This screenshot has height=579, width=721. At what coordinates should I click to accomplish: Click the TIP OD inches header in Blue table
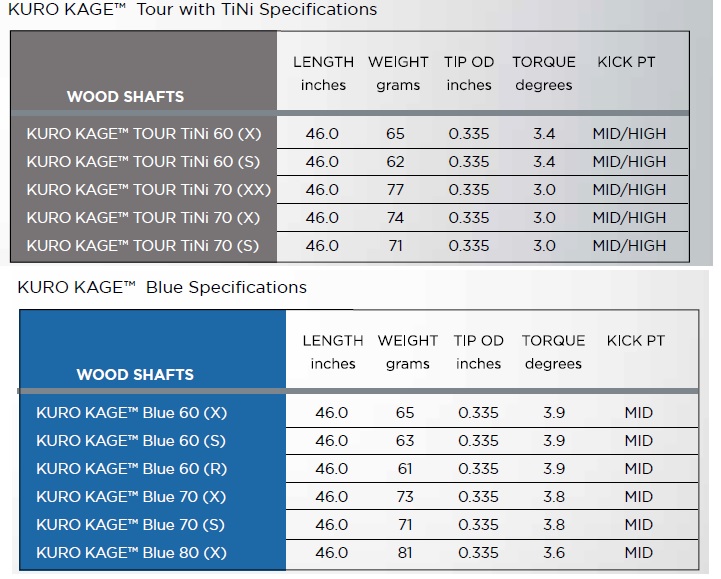pyautogui.click(x=479, y=352)
